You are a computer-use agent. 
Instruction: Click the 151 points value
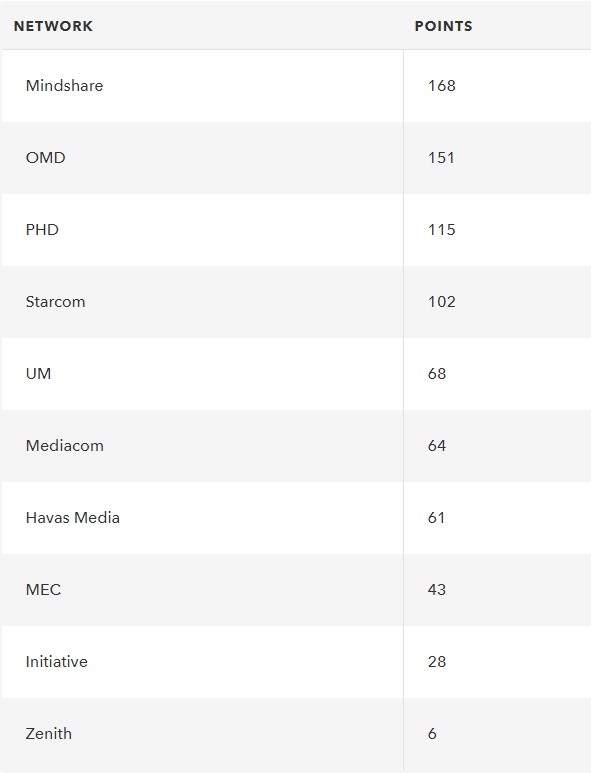click(441, 158)
